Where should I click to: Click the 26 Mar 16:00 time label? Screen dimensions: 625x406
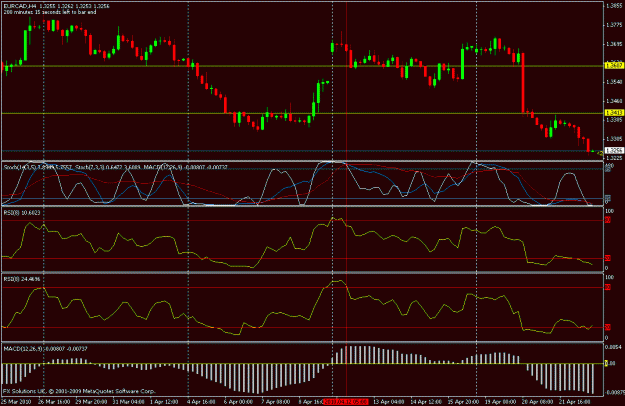tap(54, 402)
